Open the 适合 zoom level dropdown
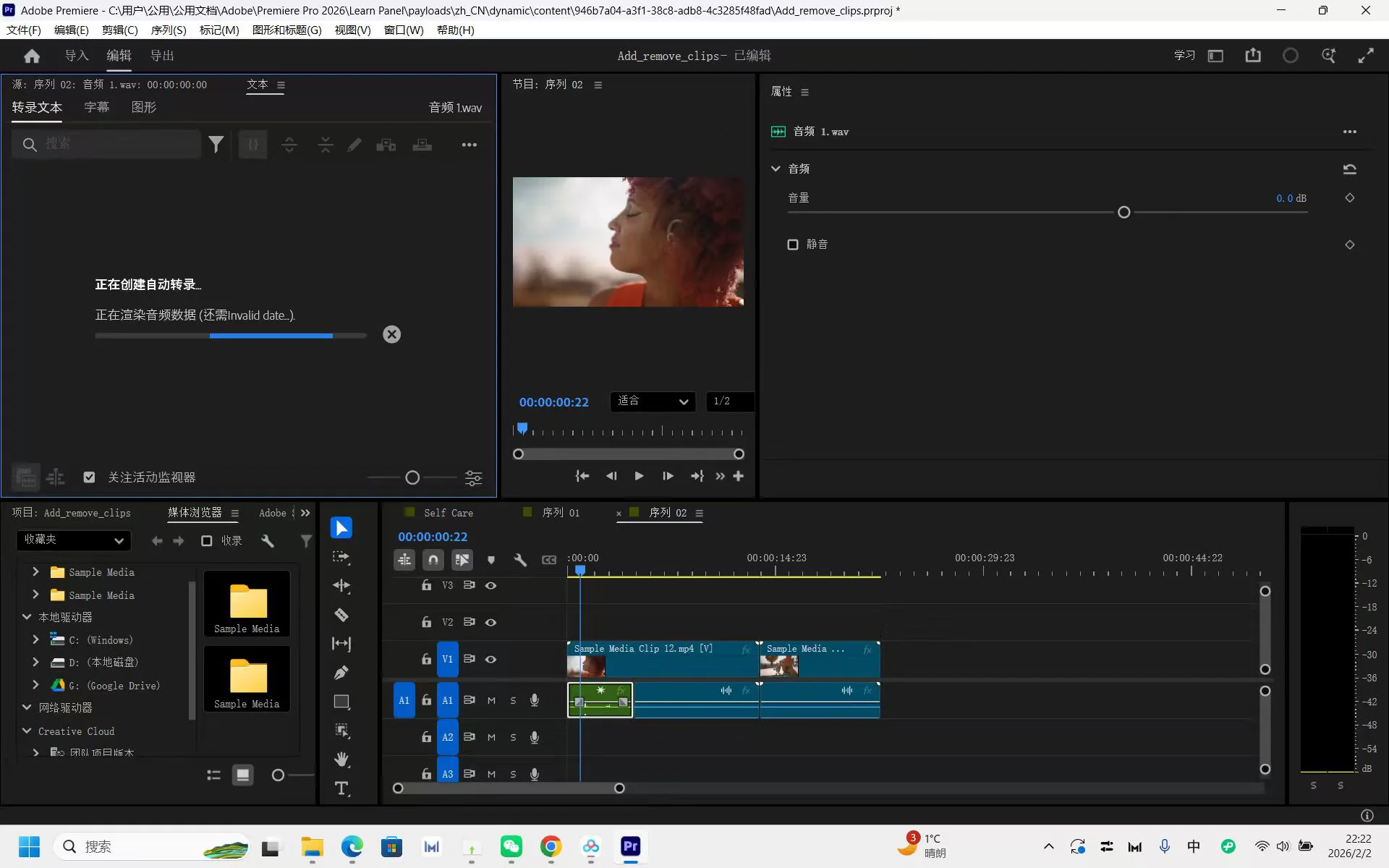This screenshot has height=868, width=1389. pos(653,401)
